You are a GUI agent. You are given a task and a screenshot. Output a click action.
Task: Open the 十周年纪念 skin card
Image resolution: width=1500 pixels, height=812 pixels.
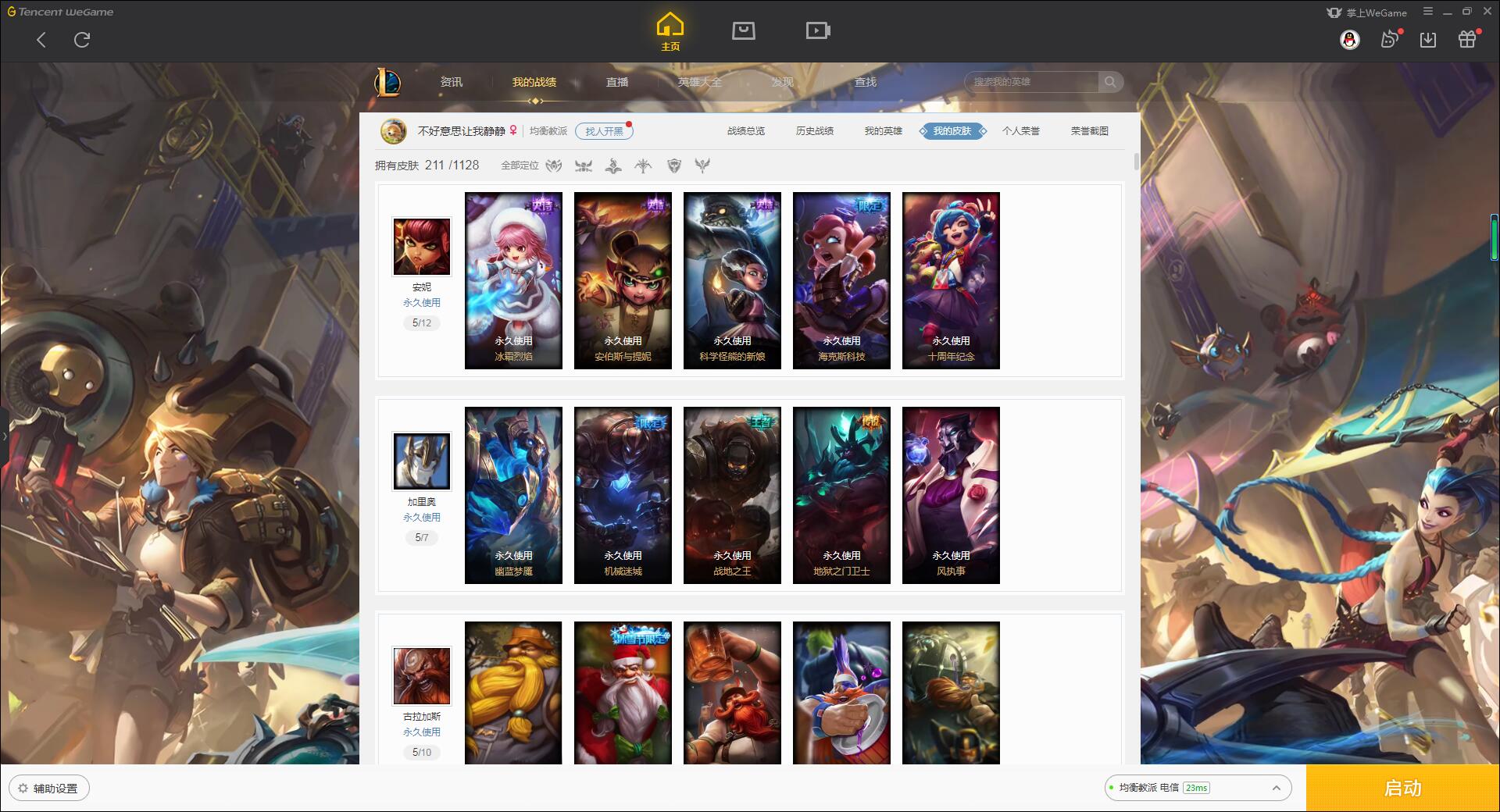[x=951, y=280]
